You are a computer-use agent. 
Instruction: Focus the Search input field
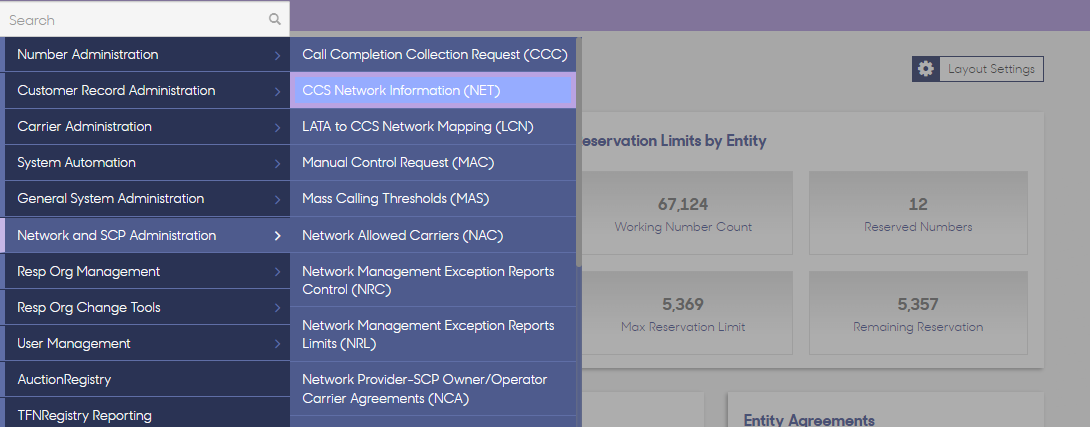pos(145,19)
